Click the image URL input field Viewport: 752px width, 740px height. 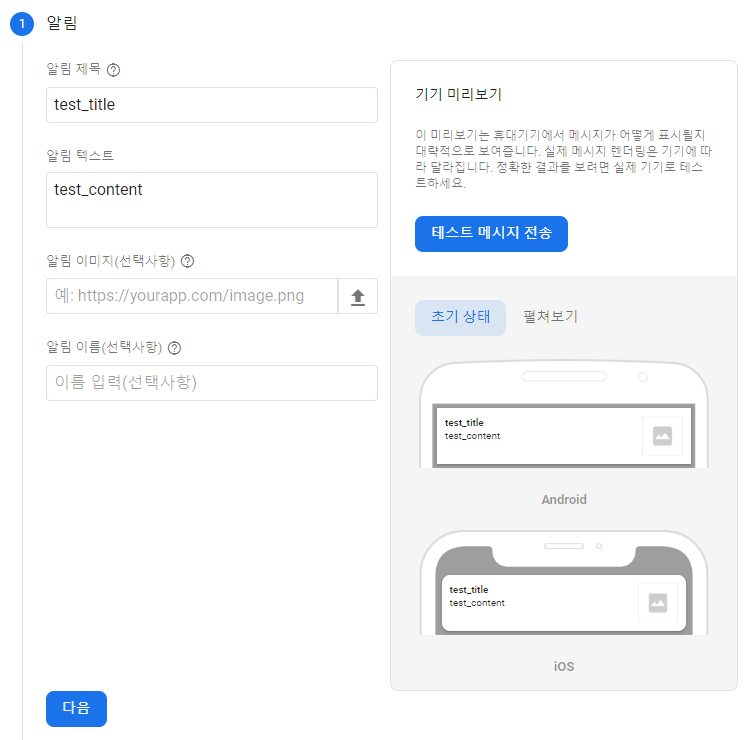(192, 296)
